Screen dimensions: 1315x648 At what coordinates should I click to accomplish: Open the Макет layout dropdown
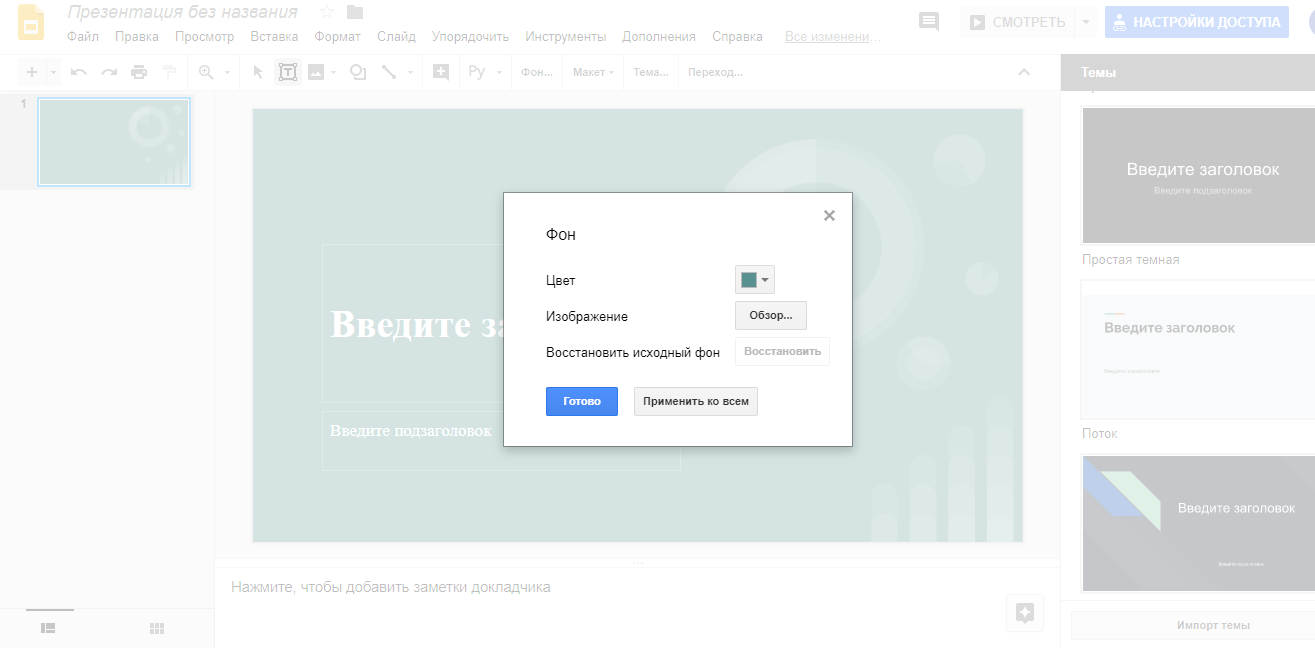click(592, 71)
